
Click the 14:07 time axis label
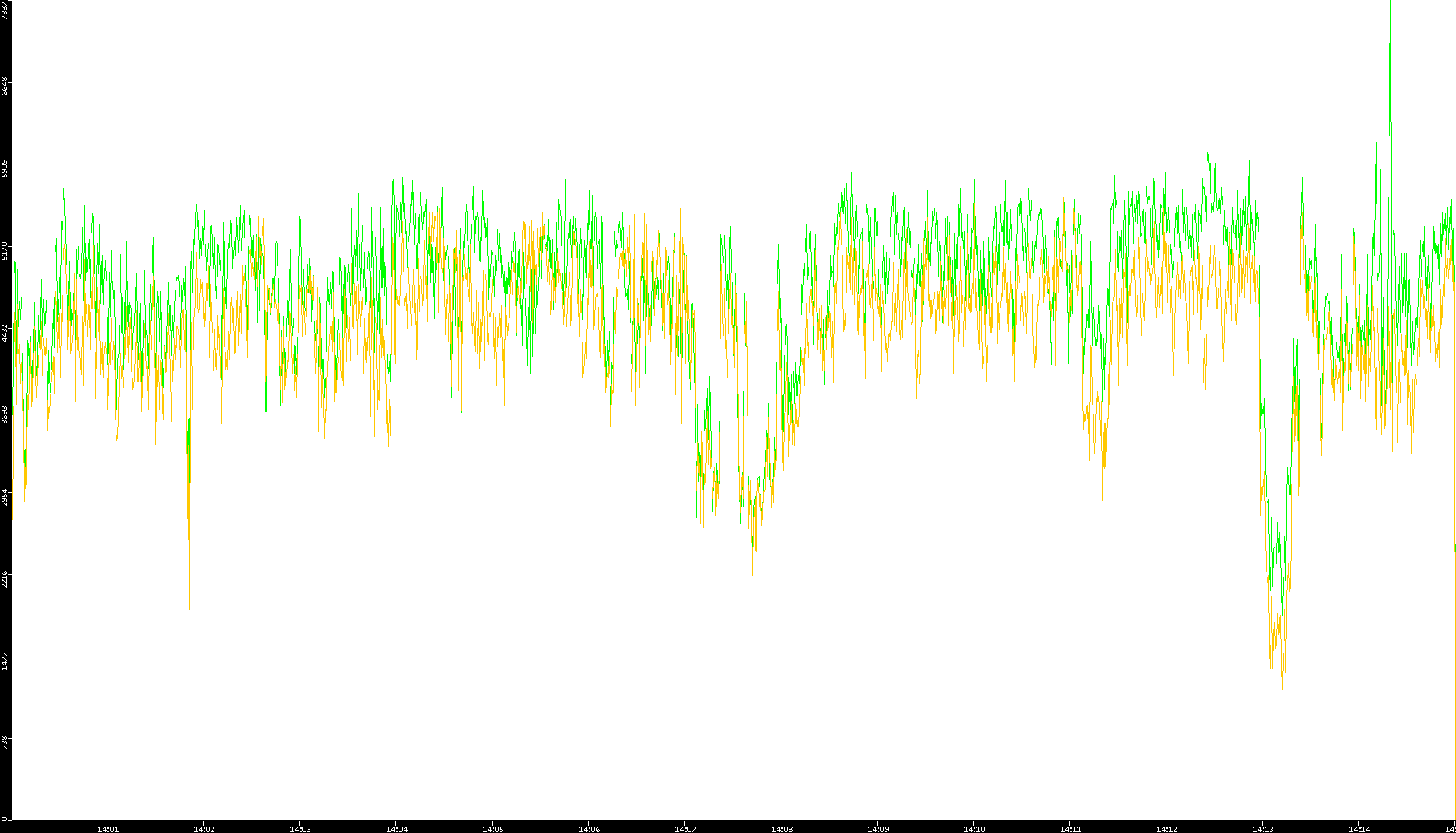[x=685, y=828]
